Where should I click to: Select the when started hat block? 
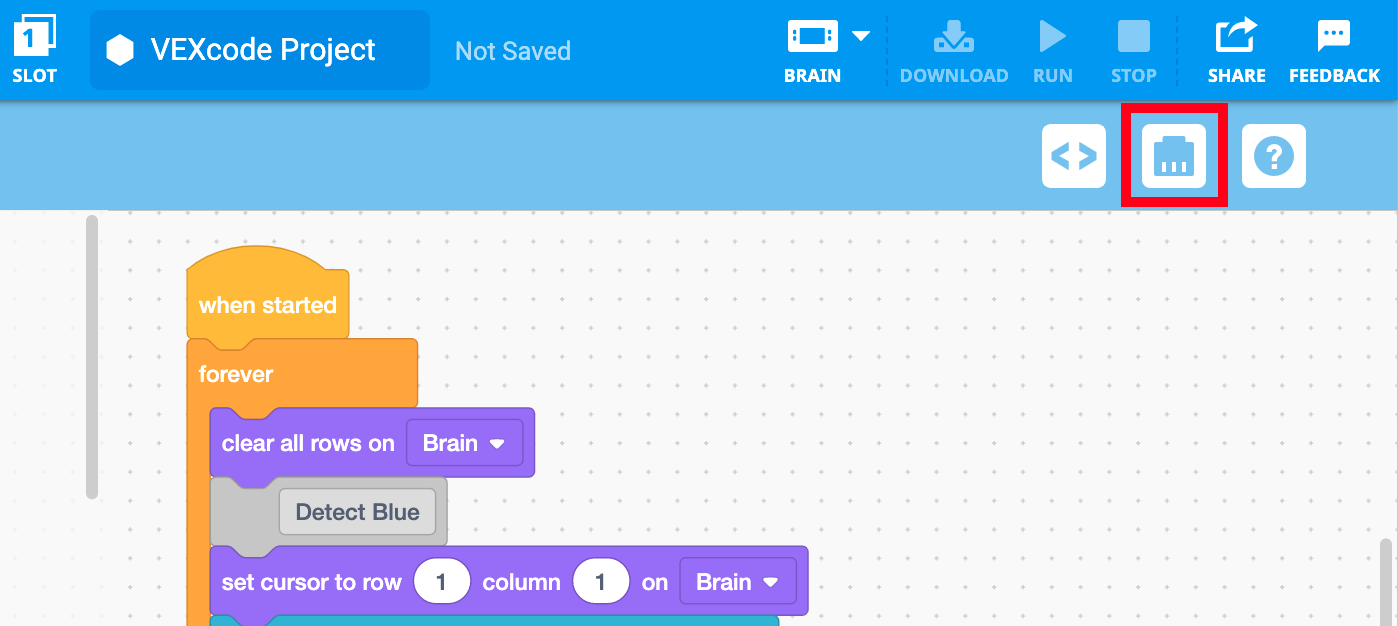click(x=267, y=304)
